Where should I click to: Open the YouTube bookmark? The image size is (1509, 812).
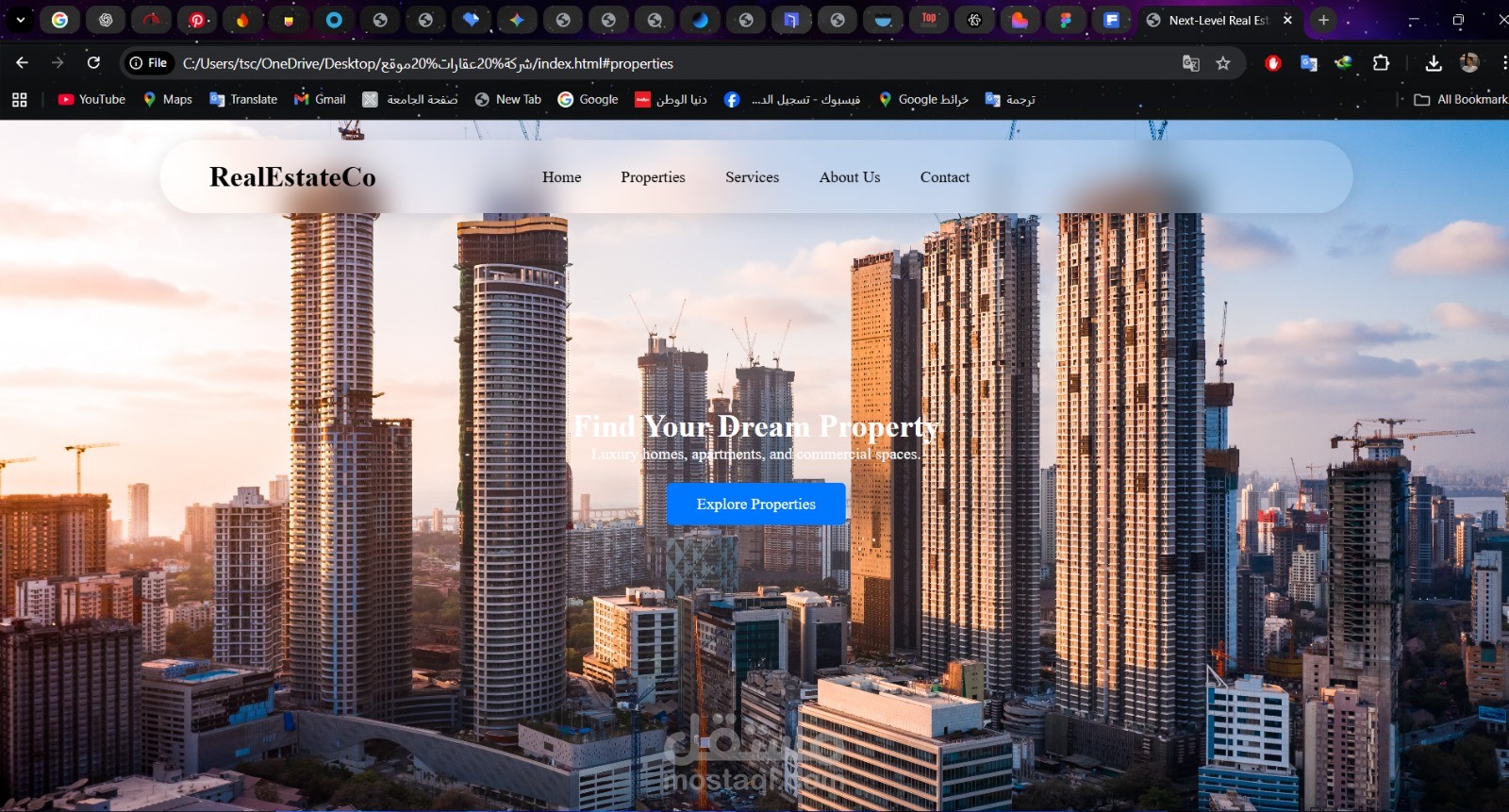coord(91,99)
